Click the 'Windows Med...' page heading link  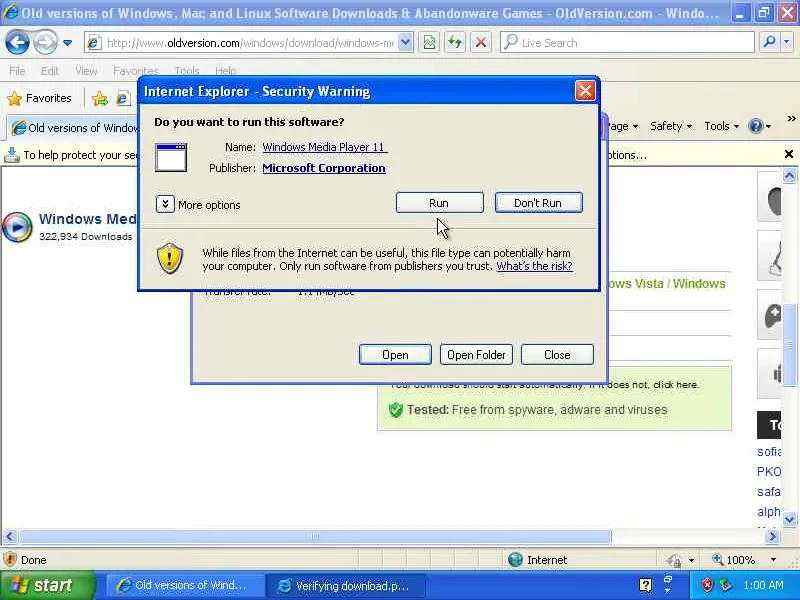[x=88, y=219]
